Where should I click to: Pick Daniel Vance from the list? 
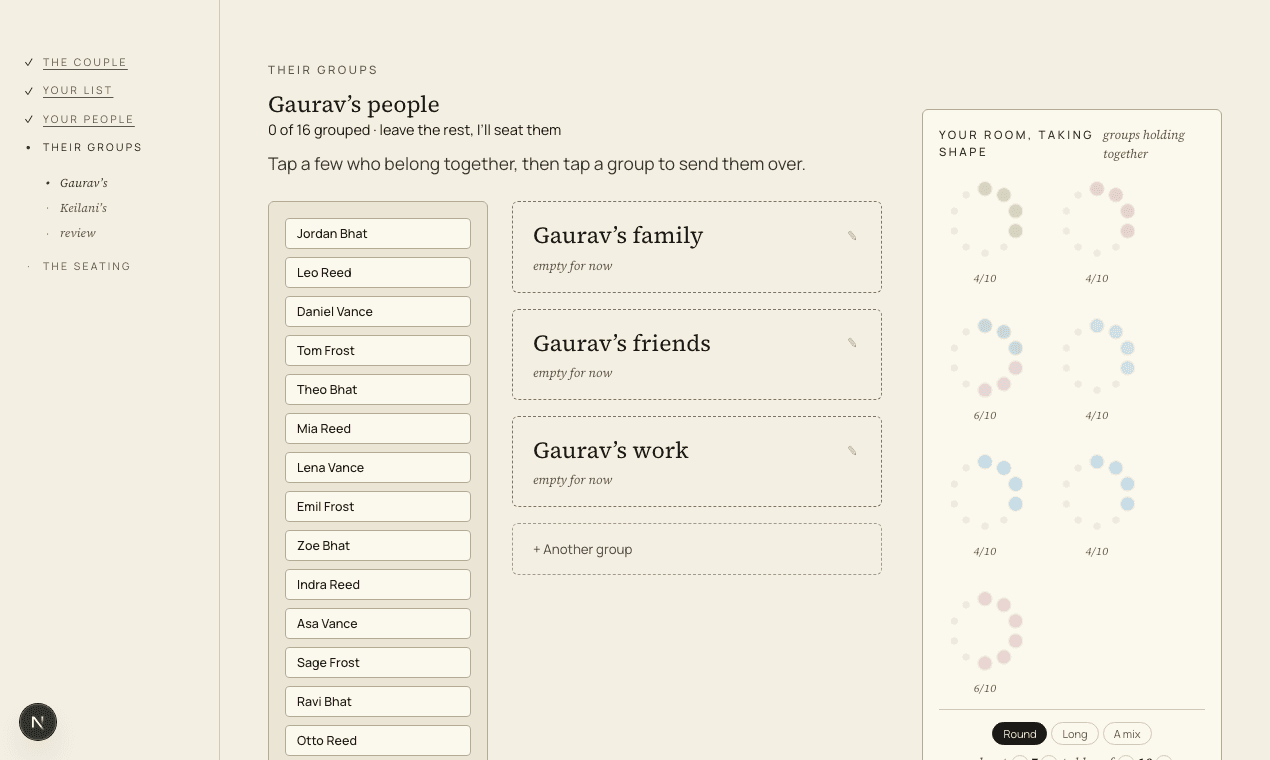click(378, 312)
